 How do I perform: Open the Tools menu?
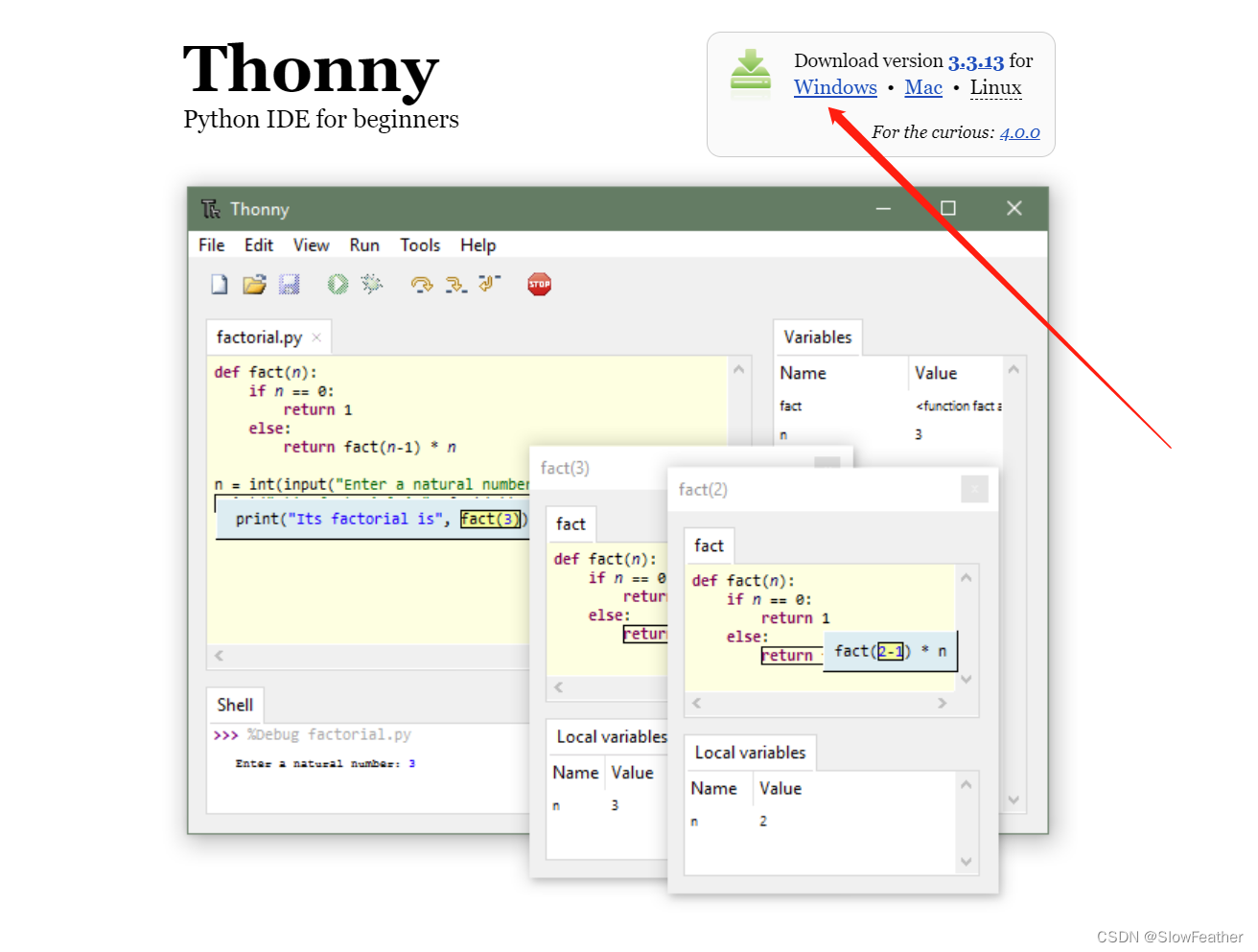coord(420,245)
